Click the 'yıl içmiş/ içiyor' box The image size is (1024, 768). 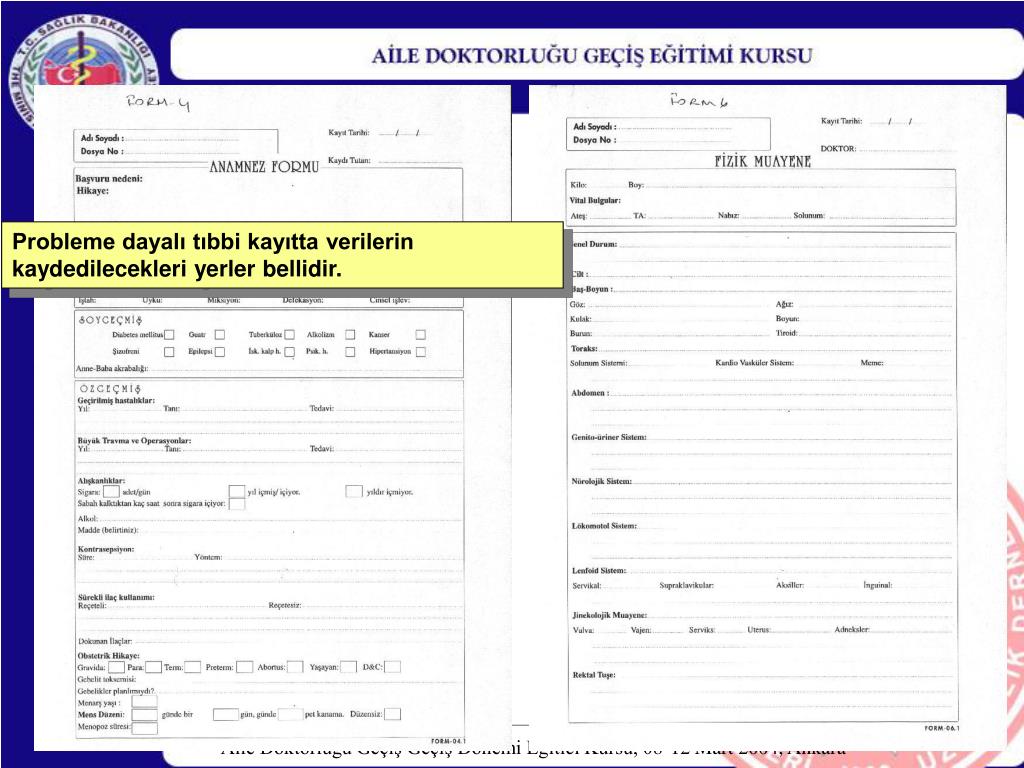coord(237,491)
